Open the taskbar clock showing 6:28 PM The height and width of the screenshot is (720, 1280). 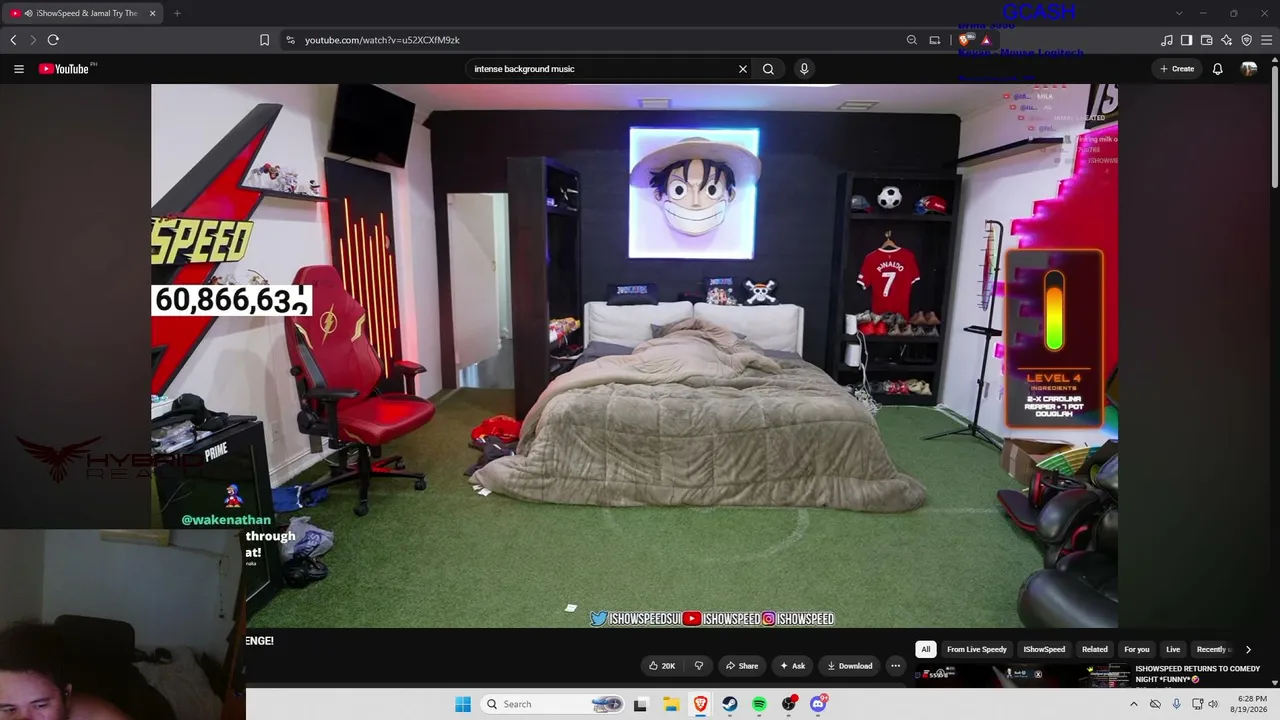[1252, 704]
